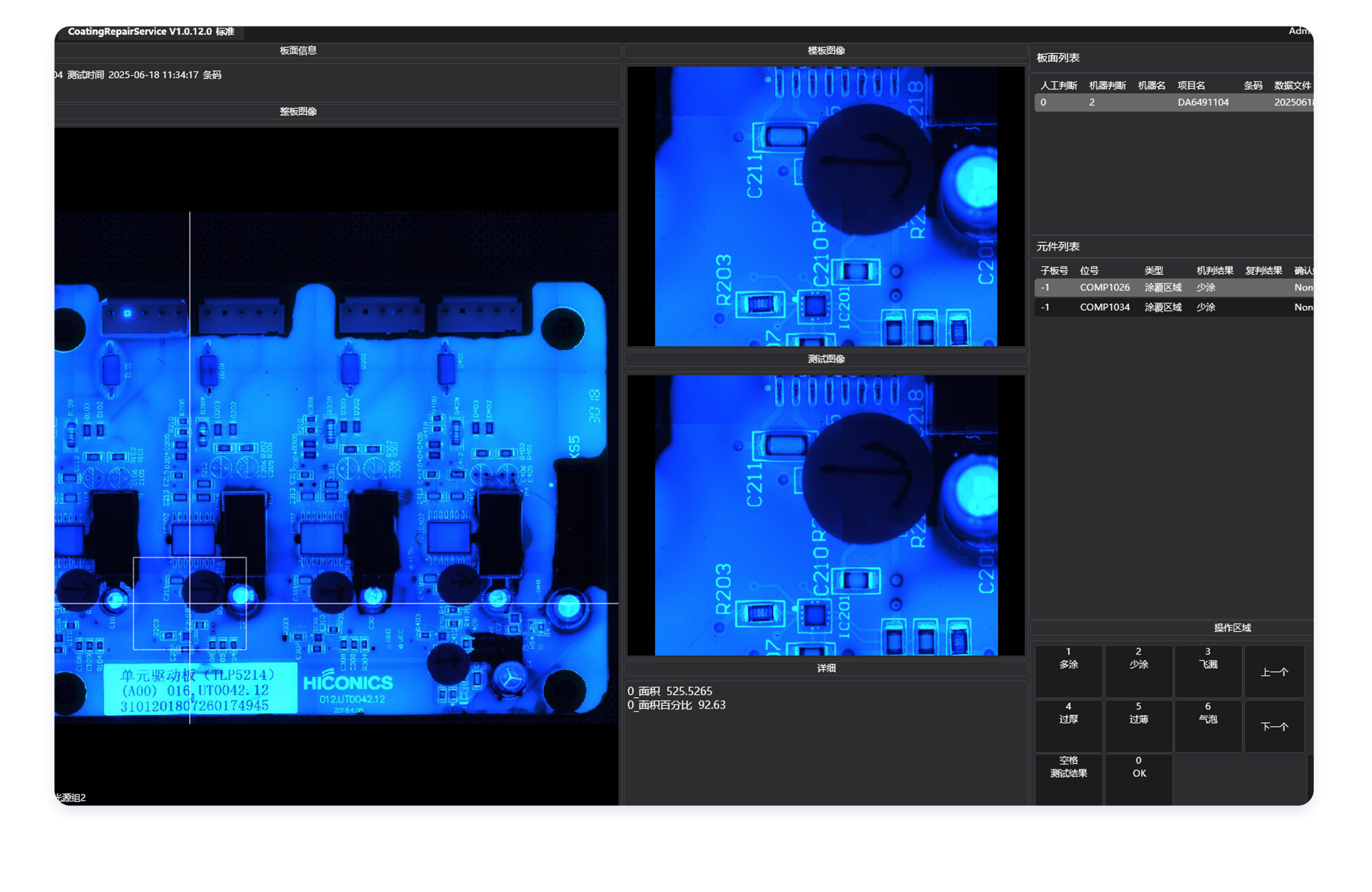Advance with the 下一个 button
The height and width of the screenshot is (892, 1372).
coord(1274,726)
